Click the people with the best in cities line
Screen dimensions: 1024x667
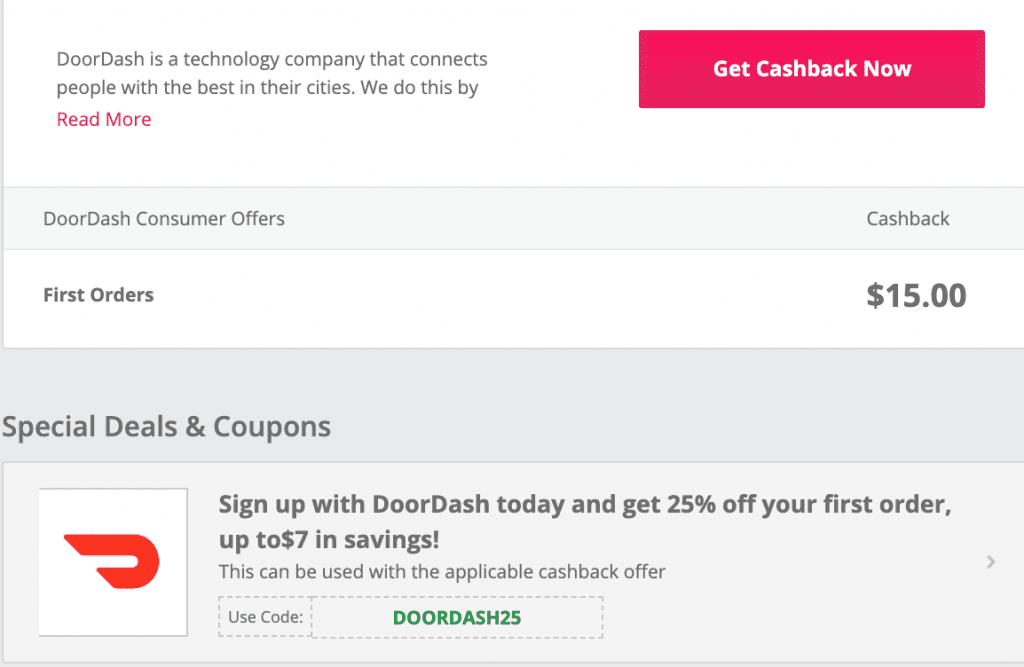(267, 88)
